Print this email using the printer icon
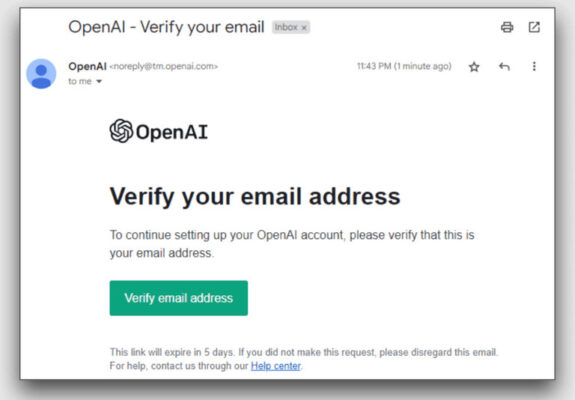575x400 pixels. coord(507,27)
